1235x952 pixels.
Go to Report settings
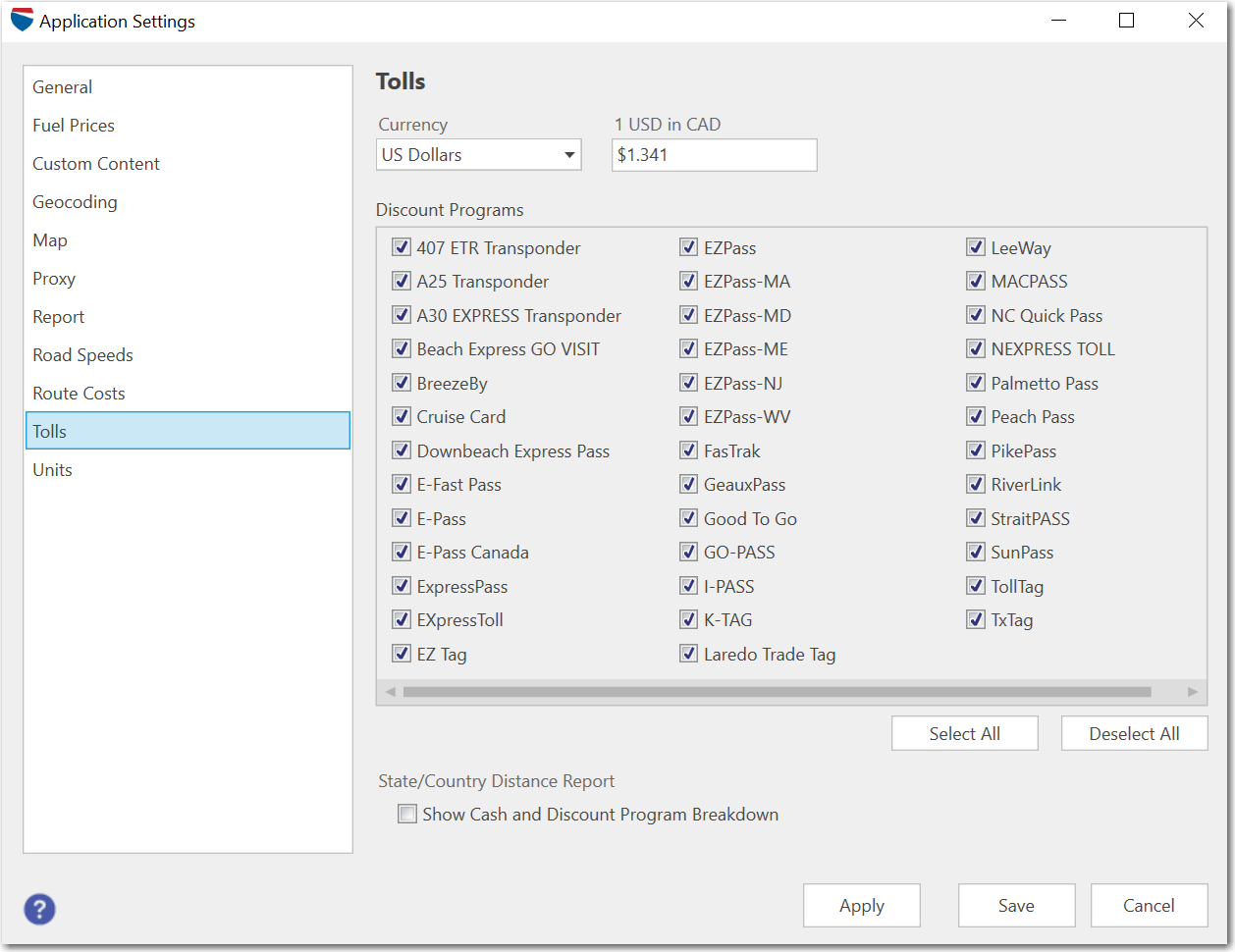click(x=188, y=317)
